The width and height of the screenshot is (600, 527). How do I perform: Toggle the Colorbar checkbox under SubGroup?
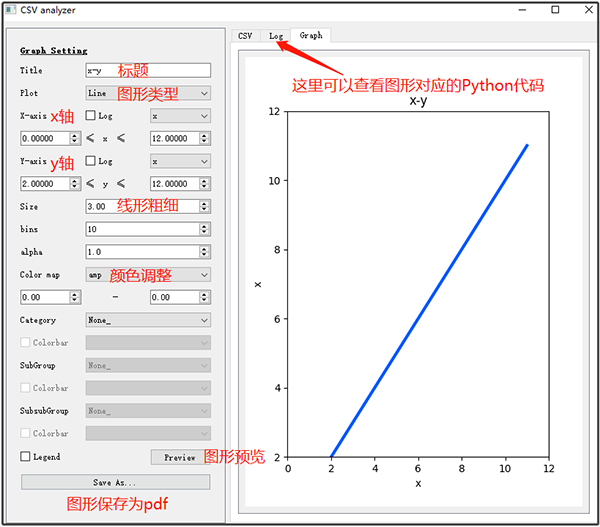(x=25, y=388)
